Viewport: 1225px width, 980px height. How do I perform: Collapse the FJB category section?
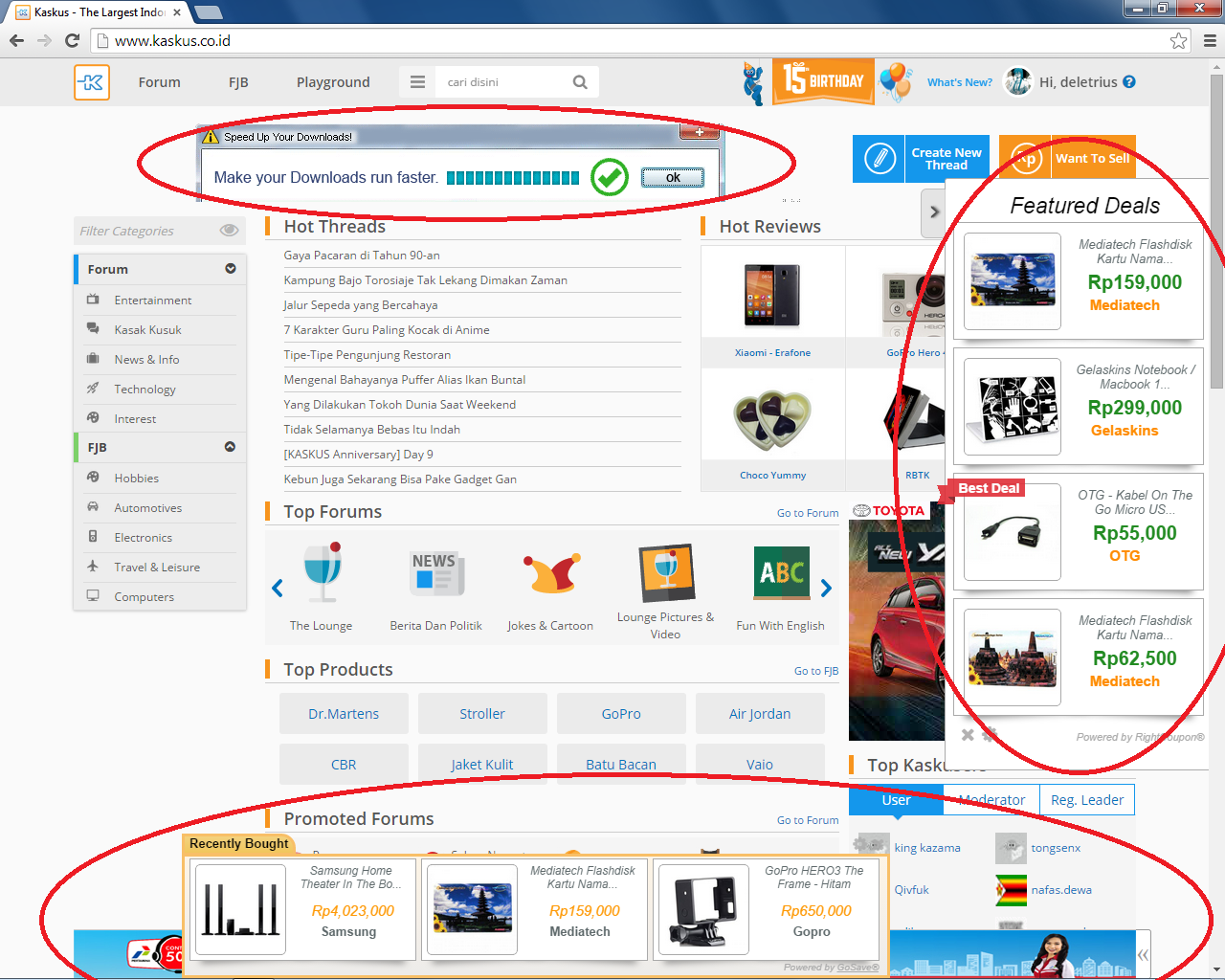pyautogui.click(x=231, y=447)
